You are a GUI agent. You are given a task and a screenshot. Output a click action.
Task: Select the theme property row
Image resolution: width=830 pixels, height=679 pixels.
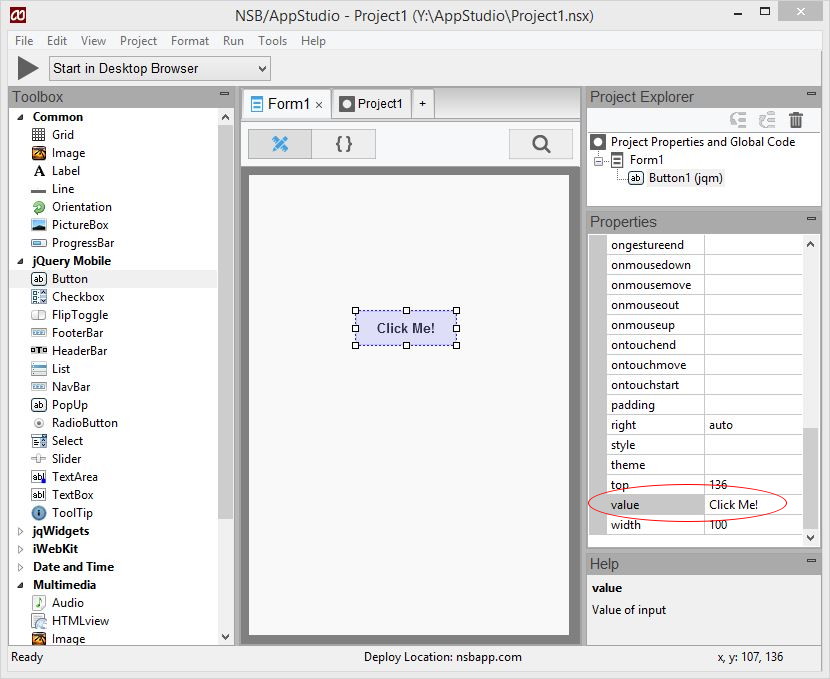(x=704, y=465)
